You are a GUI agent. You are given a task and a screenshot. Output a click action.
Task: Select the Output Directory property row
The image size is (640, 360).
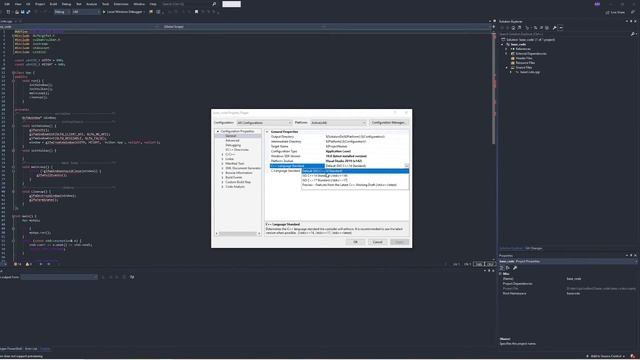(x=339, y=137)
